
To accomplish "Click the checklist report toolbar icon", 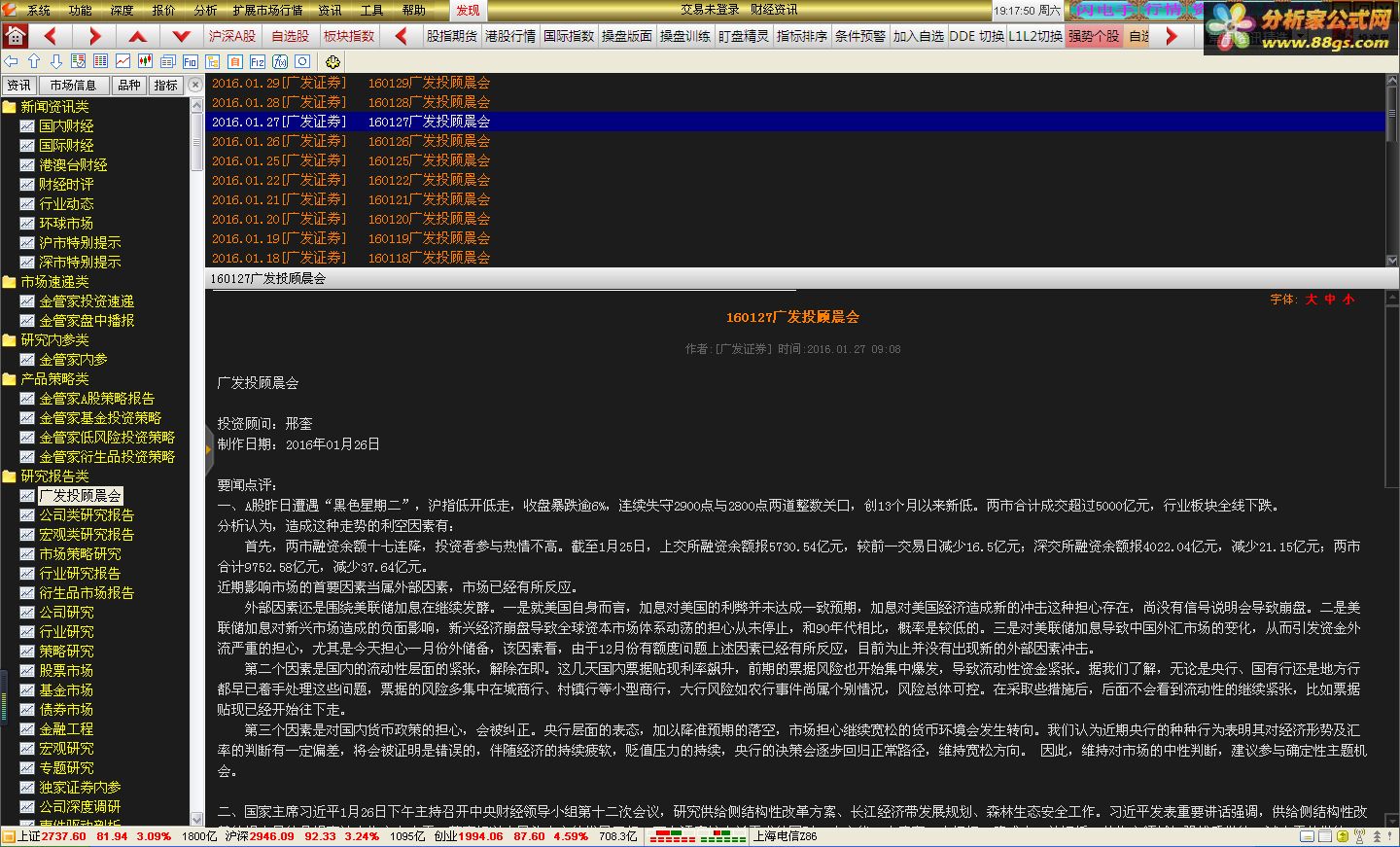I will click(x=78, y=61).
